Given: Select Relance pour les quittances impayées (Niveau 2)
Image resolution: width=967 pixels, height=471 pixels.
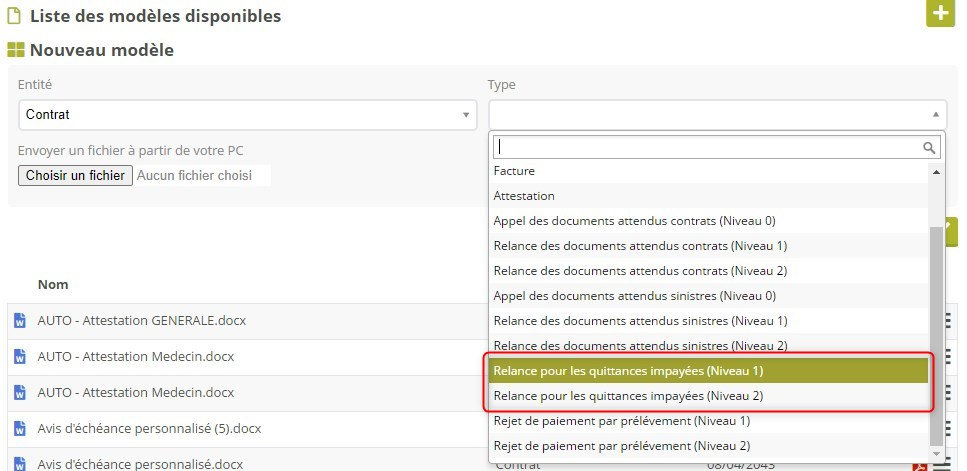Looking at the screenshot, I should point(708,396).
